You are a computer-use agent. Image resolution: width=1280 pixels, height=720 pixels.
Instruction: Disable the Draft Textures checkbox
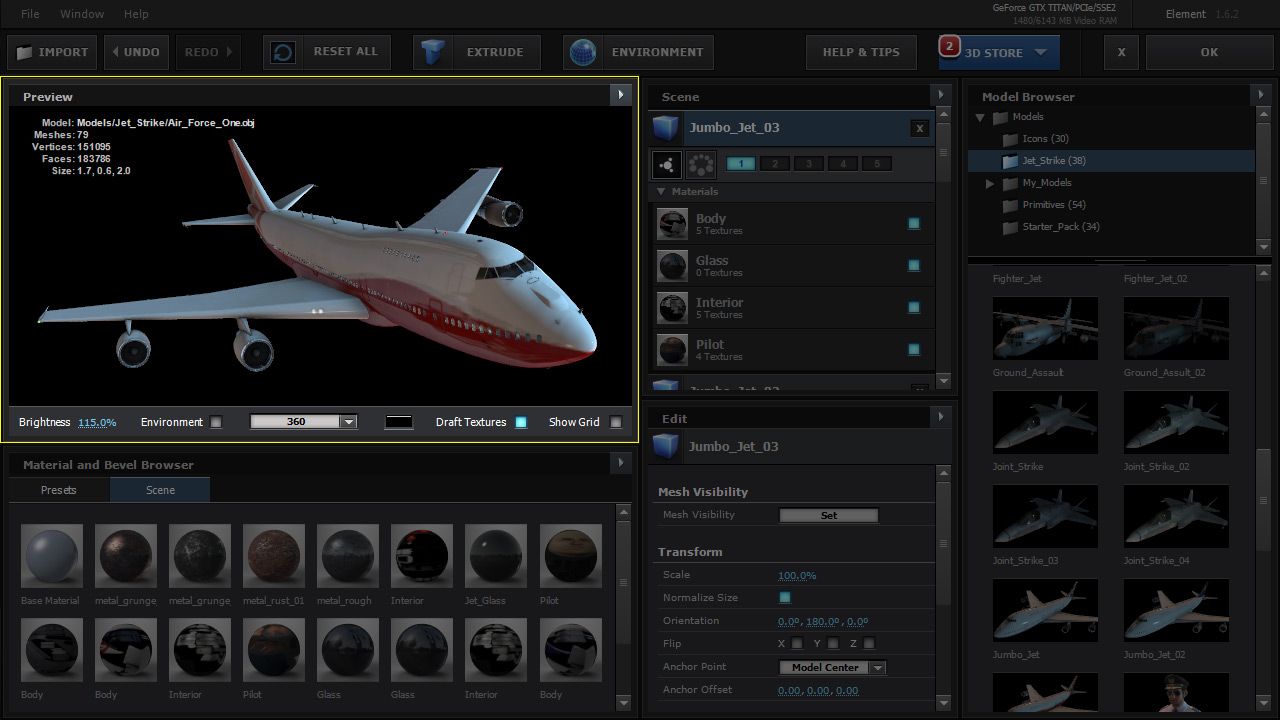(x=521, y=422)
